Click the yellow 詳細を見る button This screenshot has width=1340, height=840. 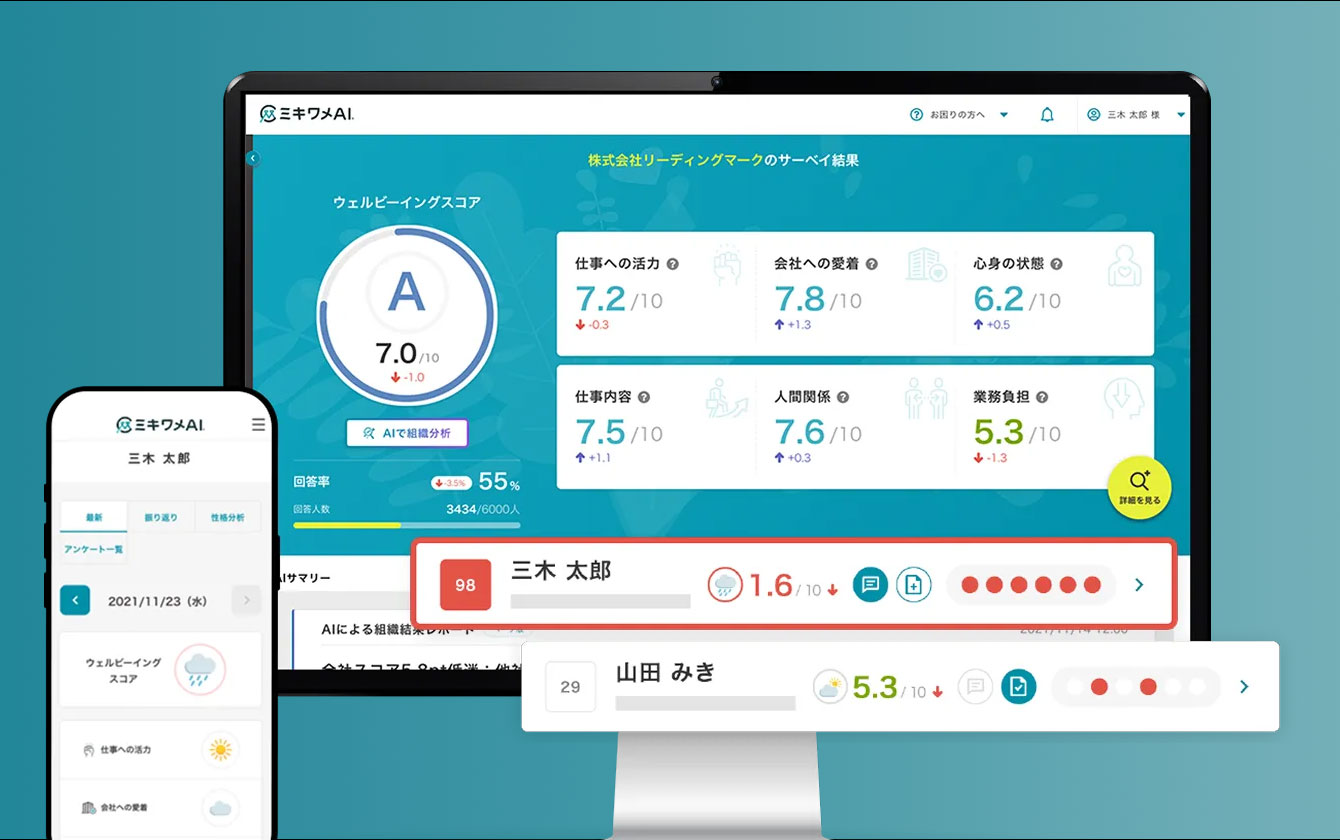click(x=1140, y=488)
